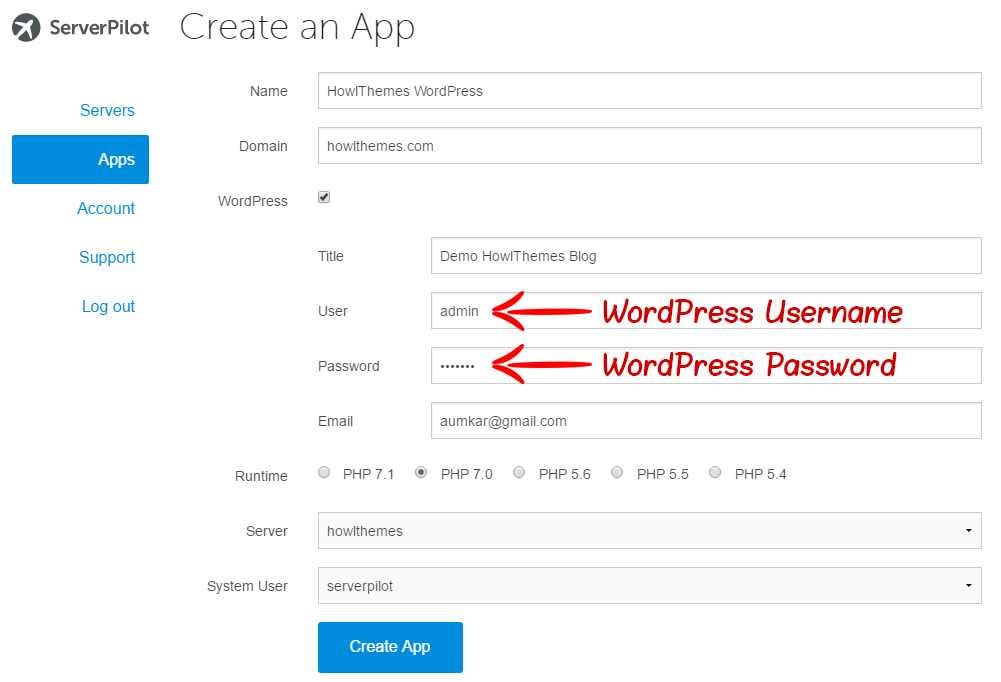Select the PHP 5.4 runtime radio button
This screenshot has height=682, width=1001.
pyautogui.click(x=715, y=473)
